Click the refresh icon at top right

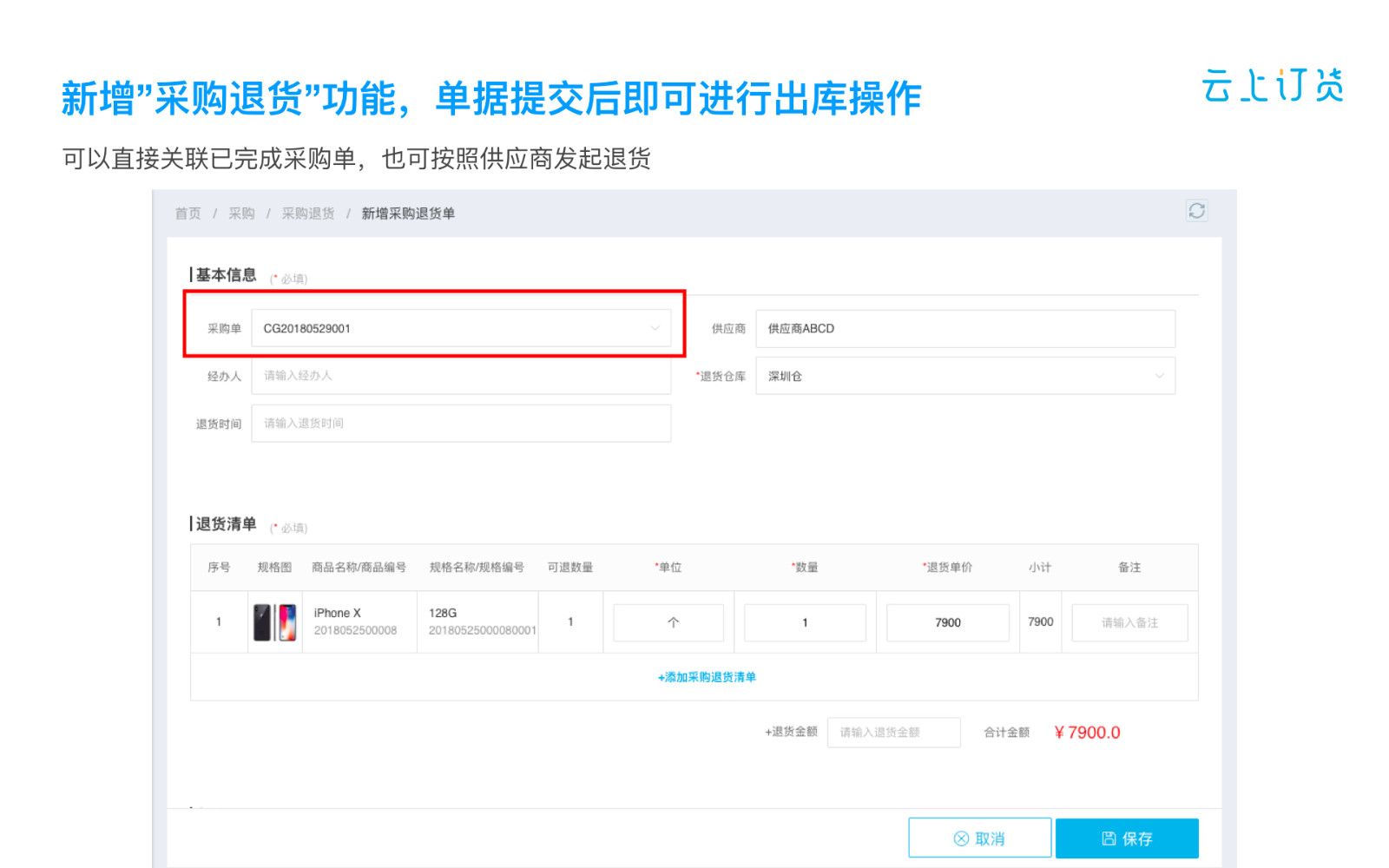click(1196, 211)
